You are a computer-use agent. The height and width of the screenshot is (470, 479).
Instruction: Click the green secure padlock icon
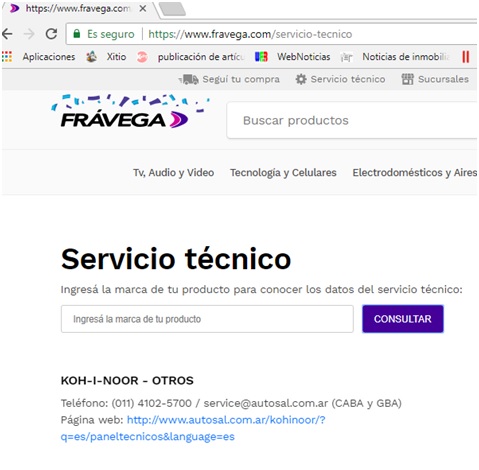pos(77,34)
